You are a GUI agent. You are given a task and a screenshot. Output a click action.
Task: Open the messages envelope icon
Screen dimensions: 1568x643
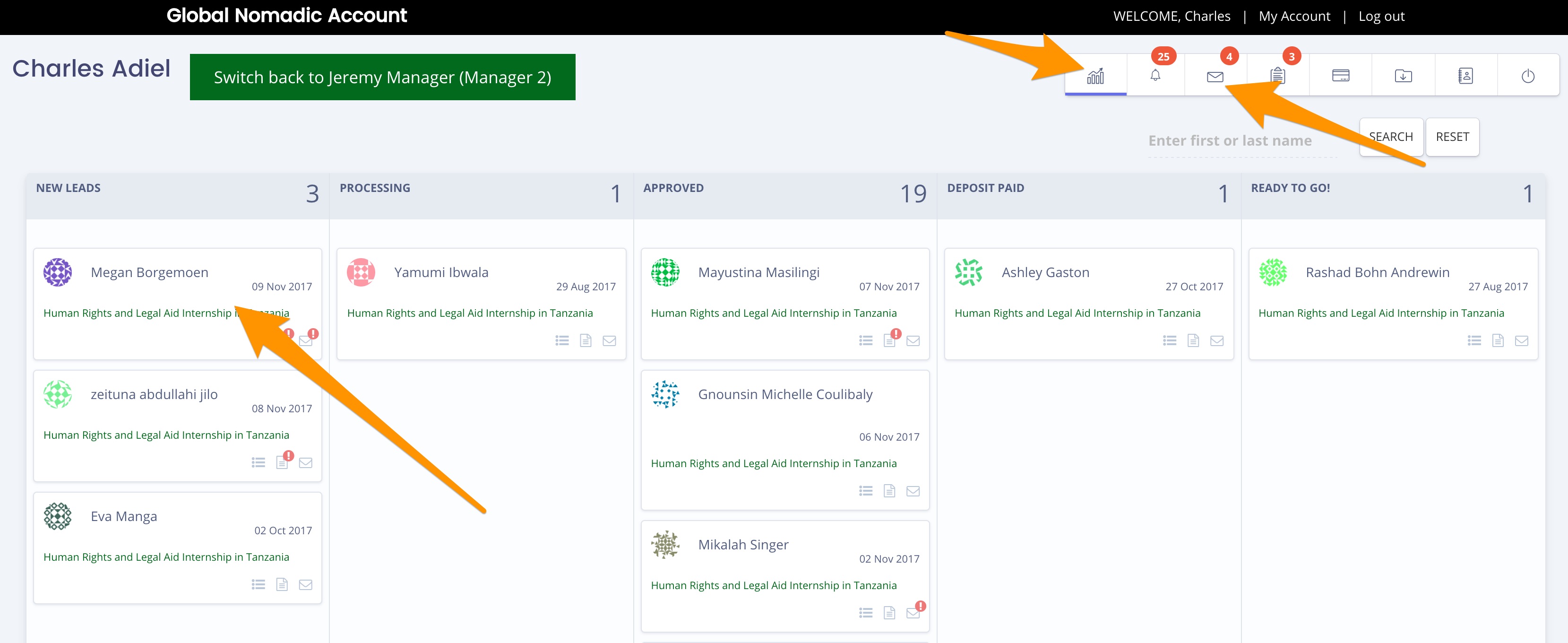[x=1215, y=76]
